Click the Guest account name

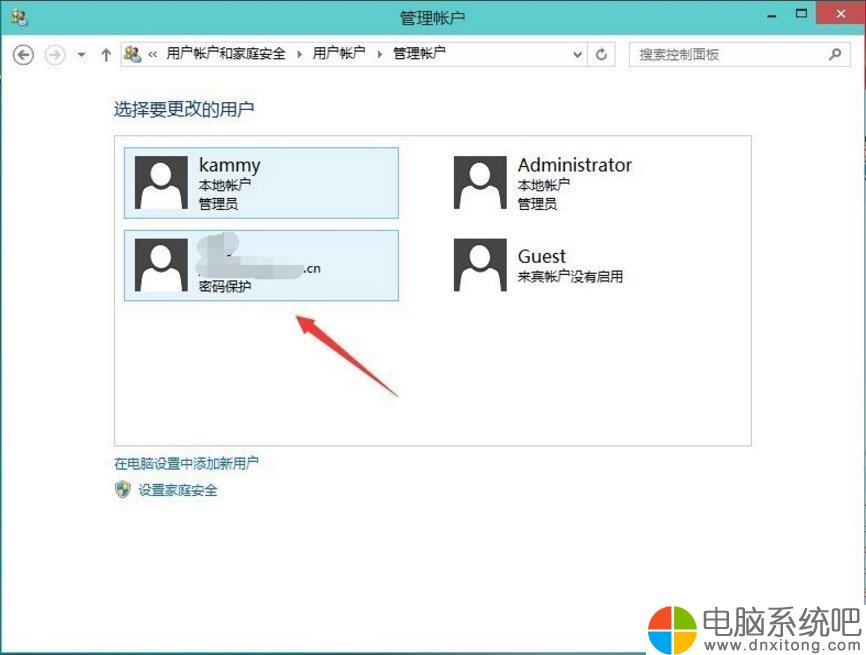[542, 256]
